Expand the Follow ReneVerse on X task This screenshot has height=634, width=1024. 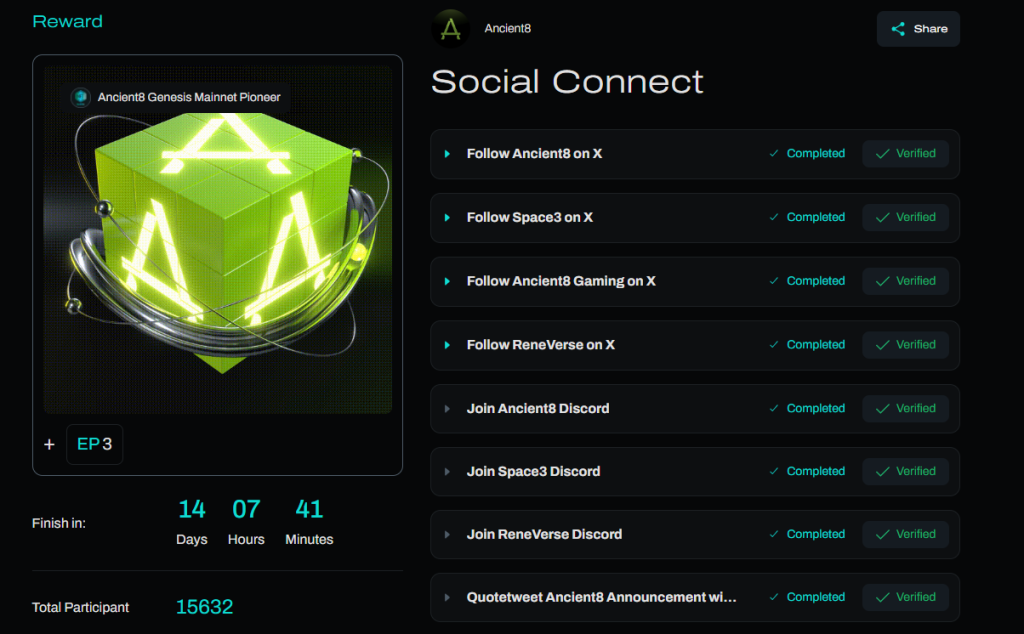click(x=447, y=345)
